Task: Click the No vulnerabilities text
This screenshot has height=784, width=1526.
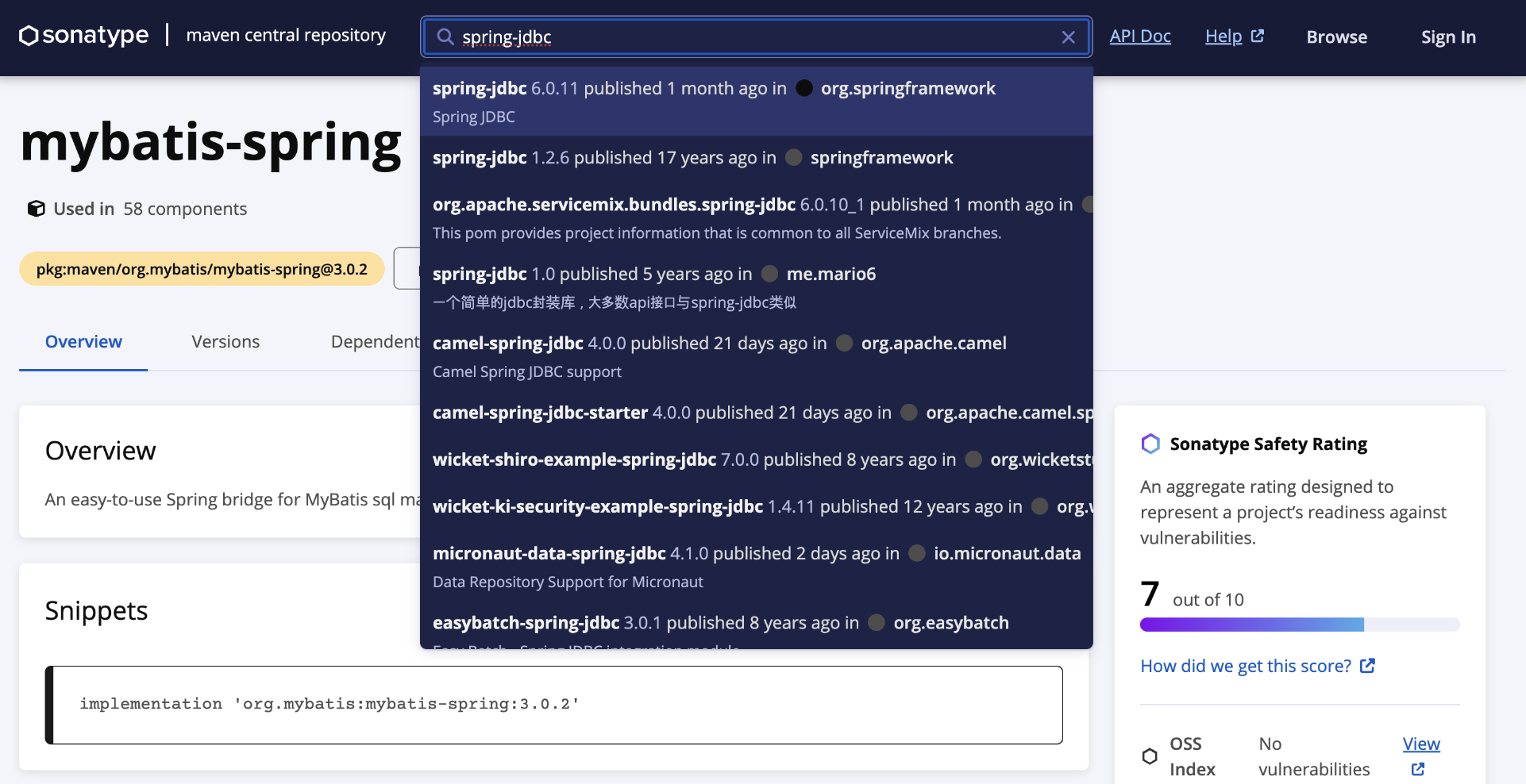Action: (1314, 756)
